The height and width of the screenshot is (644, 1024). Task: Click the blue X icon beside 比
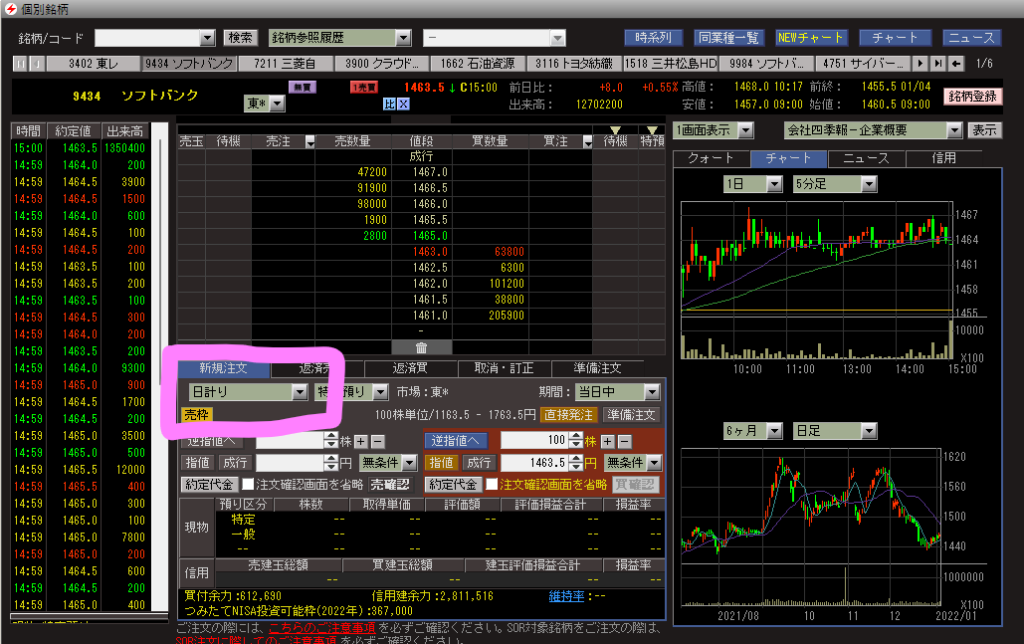(x=403, y=104)
